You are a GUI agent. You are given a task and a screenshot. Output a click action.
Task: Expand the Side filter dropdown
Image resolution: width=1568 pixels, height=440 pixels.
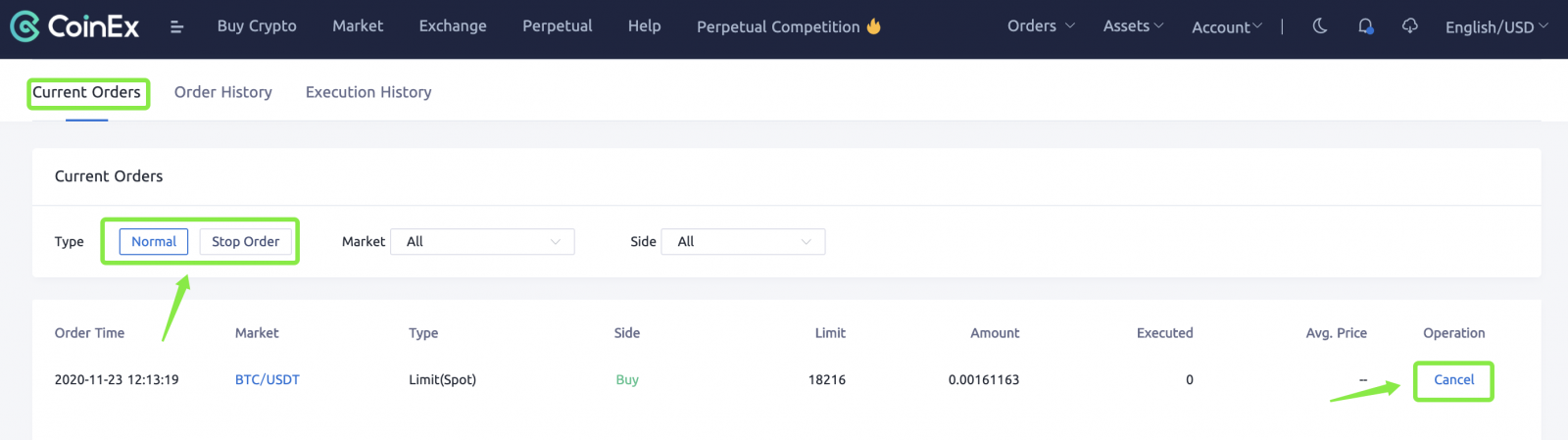[743, 242]
